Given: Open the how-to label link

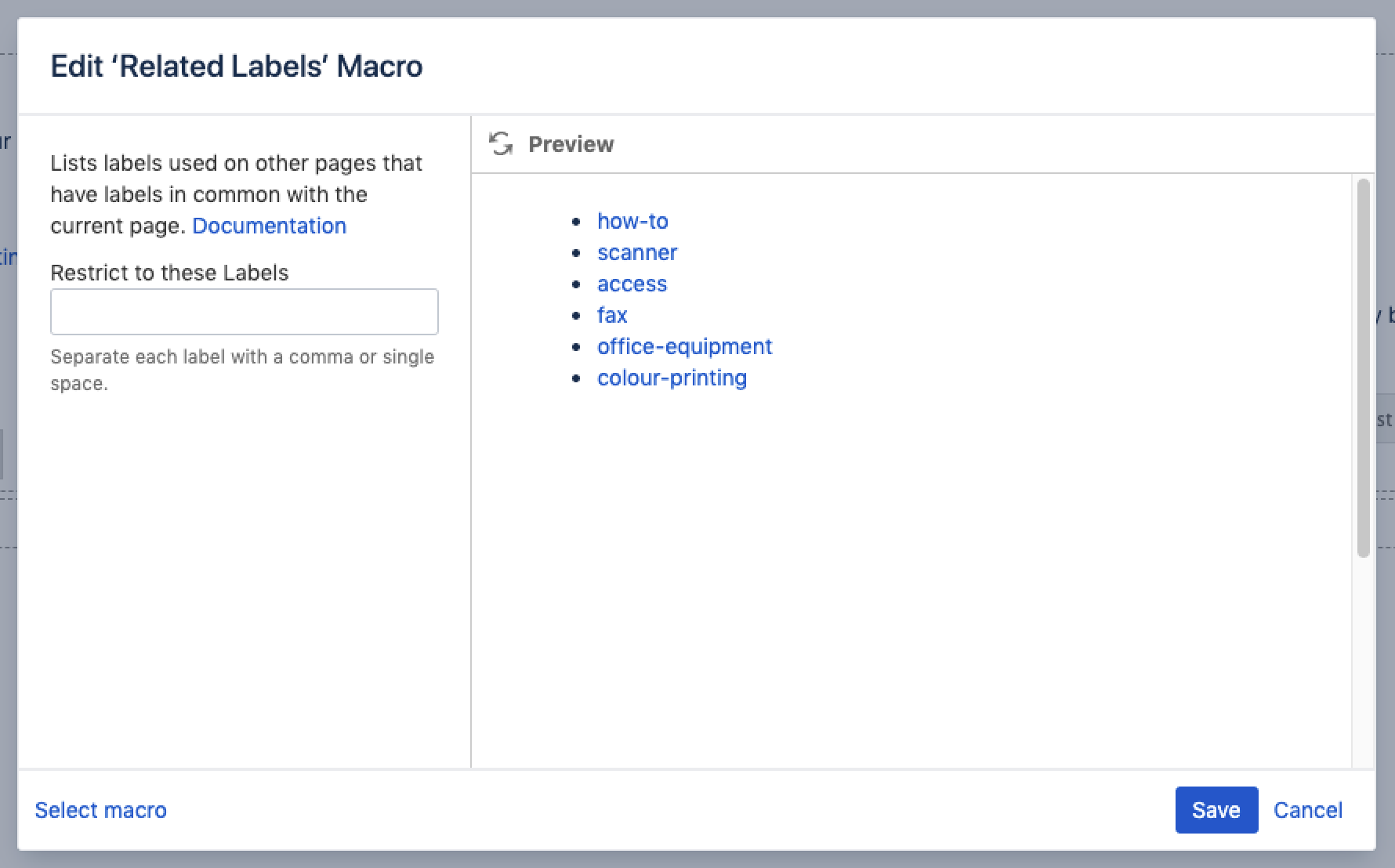Looking at the screenshot, I should point(632,221).
